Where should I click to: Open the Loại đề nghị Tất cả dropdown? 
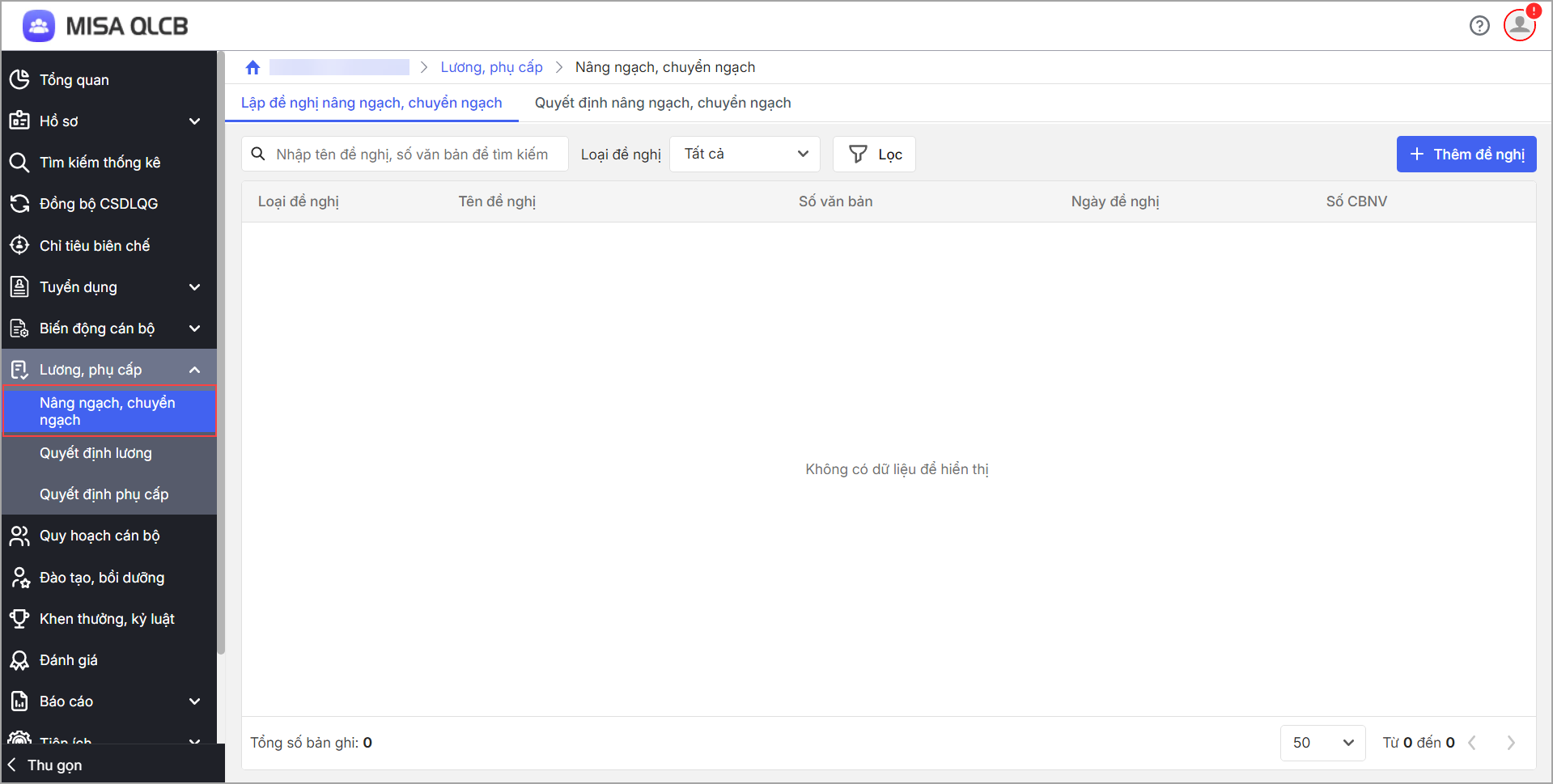point(745,155)
